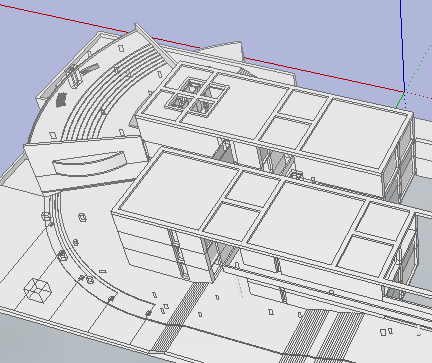The width and height of the screenshot is (432, 363).
Task: Select the solid red axis line
Action: point(202,48)
